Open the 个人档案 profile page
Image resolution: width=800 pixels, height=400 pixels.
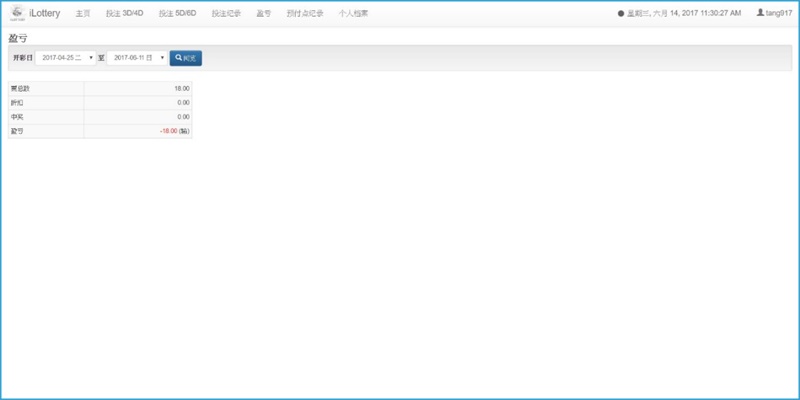(353, 13)
